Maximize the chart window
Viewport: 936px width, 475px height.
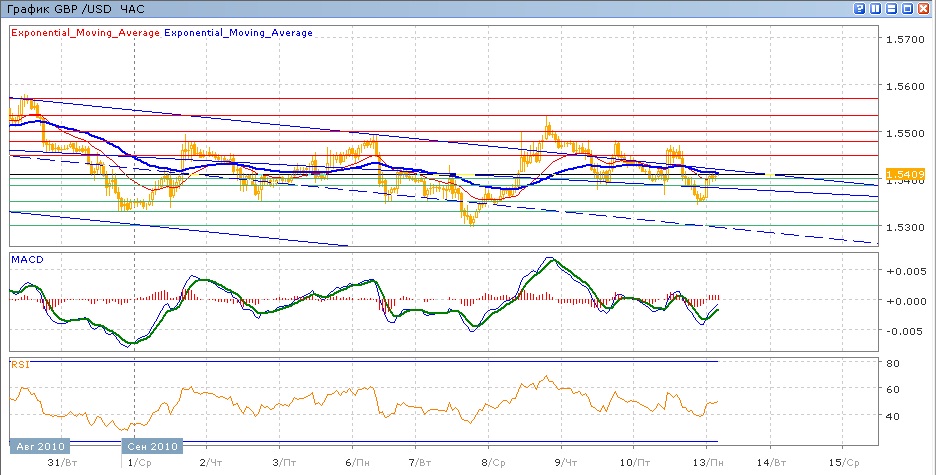[x=908, y=8]
